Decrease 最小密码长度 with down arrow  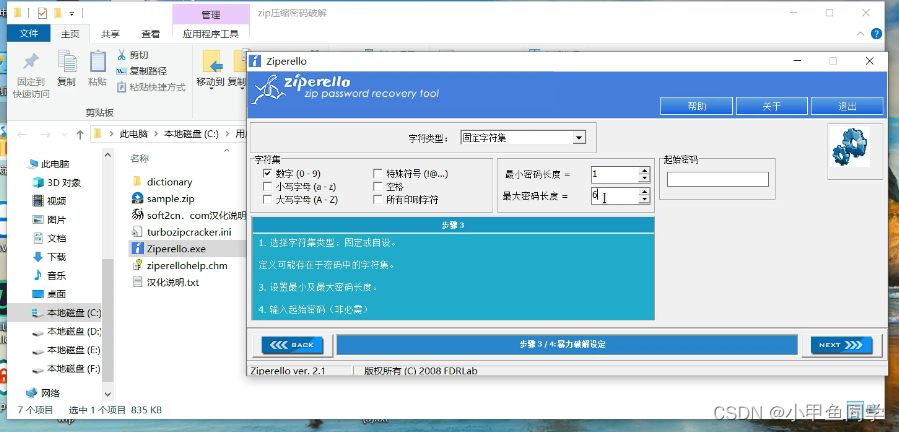pos(645,178)
